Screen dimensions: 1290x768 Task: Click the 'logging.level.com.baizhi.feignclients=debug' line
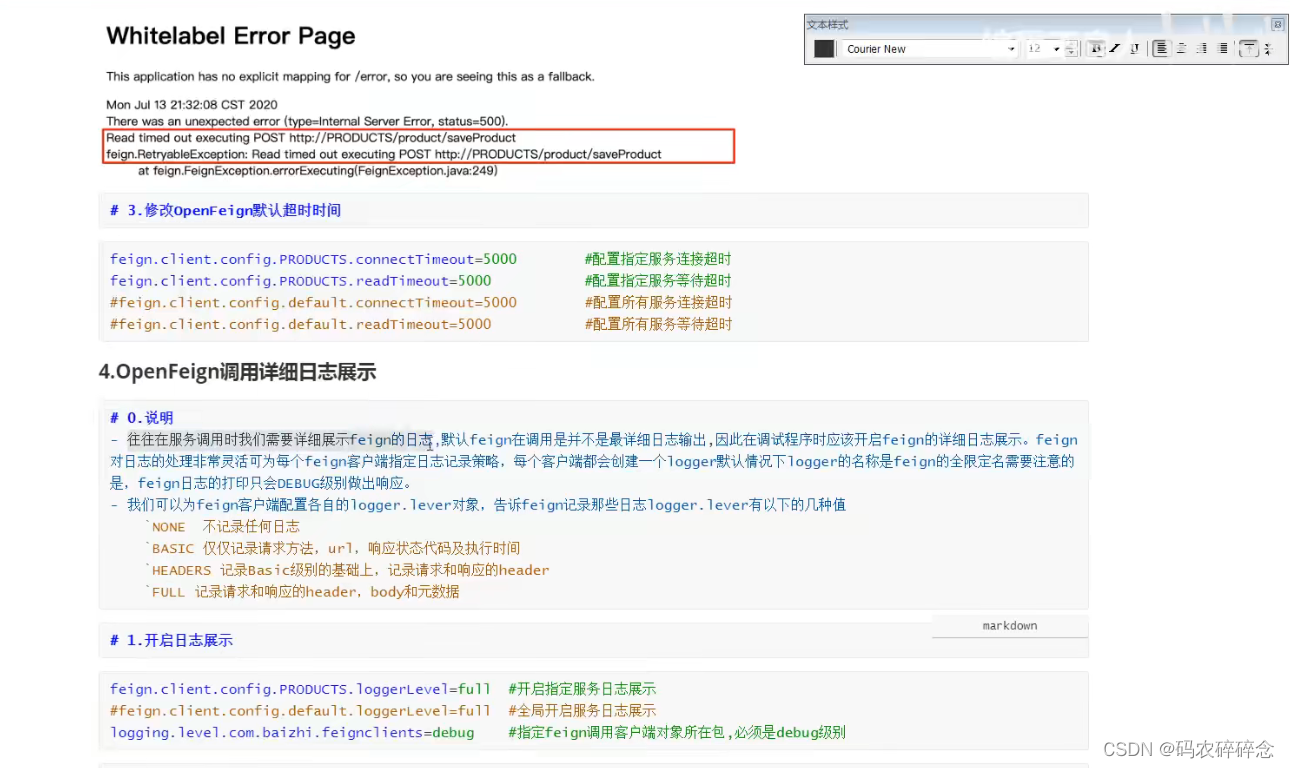pyautogui.click(x=292, y=732)
